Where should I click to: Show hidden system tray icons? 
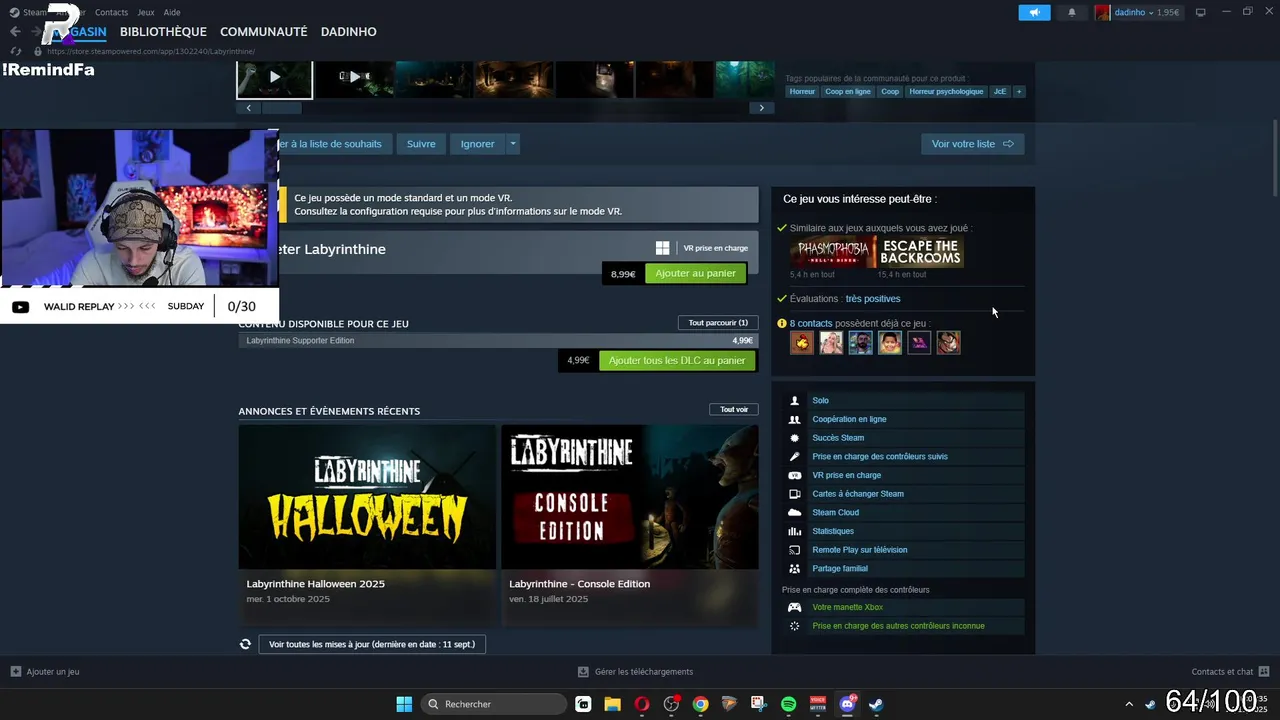pyautogui.click(x=1129, y=704)
